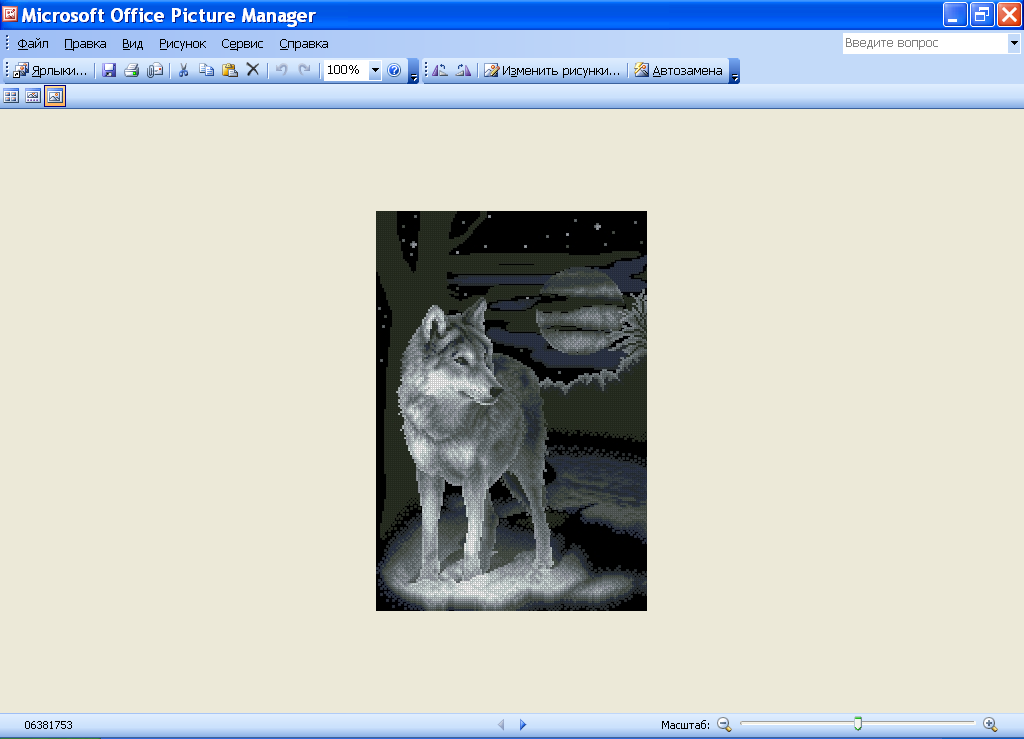Screen dimensions: 1024x739
Task: Switch to single picture view
Action: (55, 97)
